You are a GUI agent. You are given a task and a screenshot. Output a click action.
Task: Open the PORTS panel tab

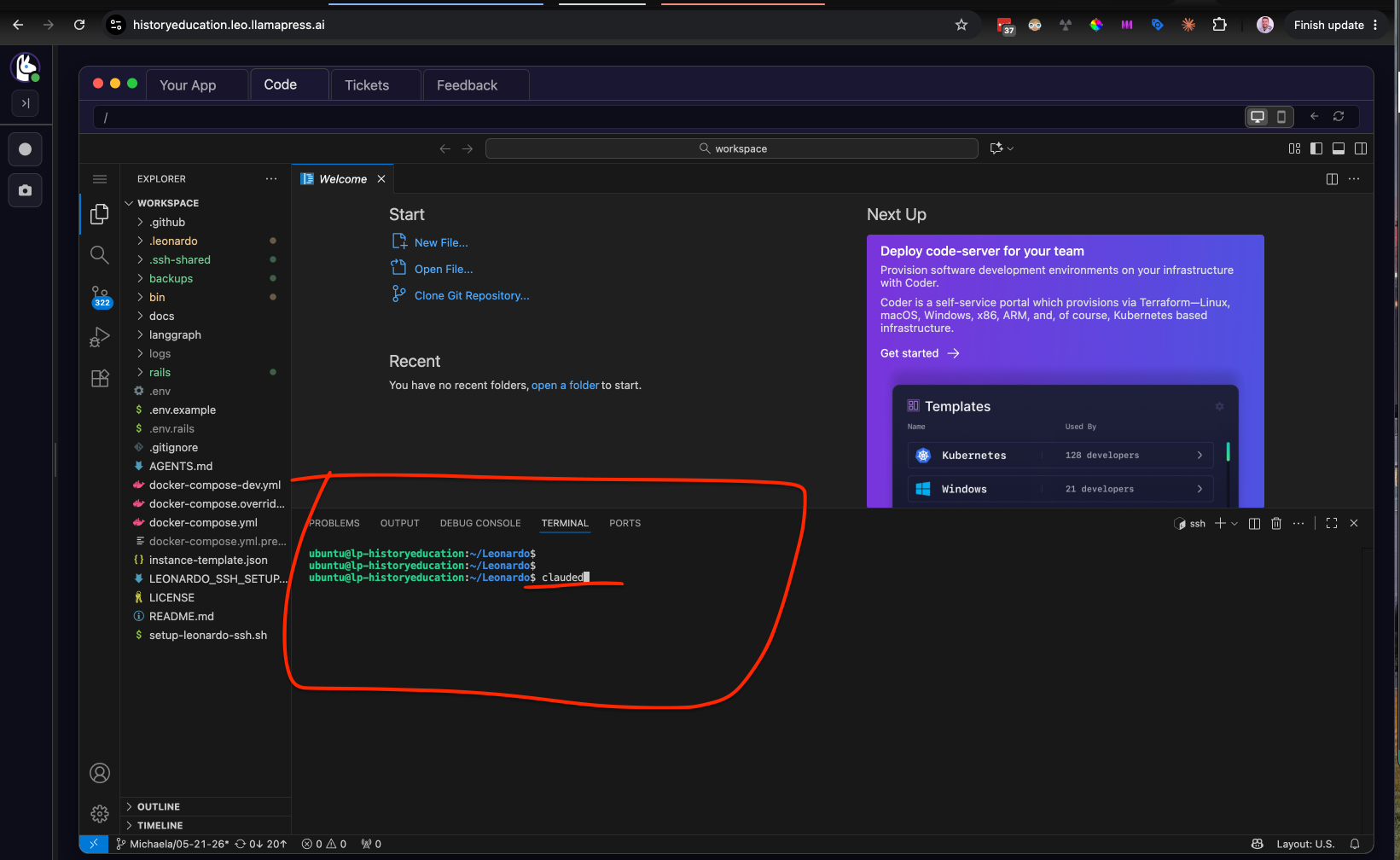click(625, 523)
